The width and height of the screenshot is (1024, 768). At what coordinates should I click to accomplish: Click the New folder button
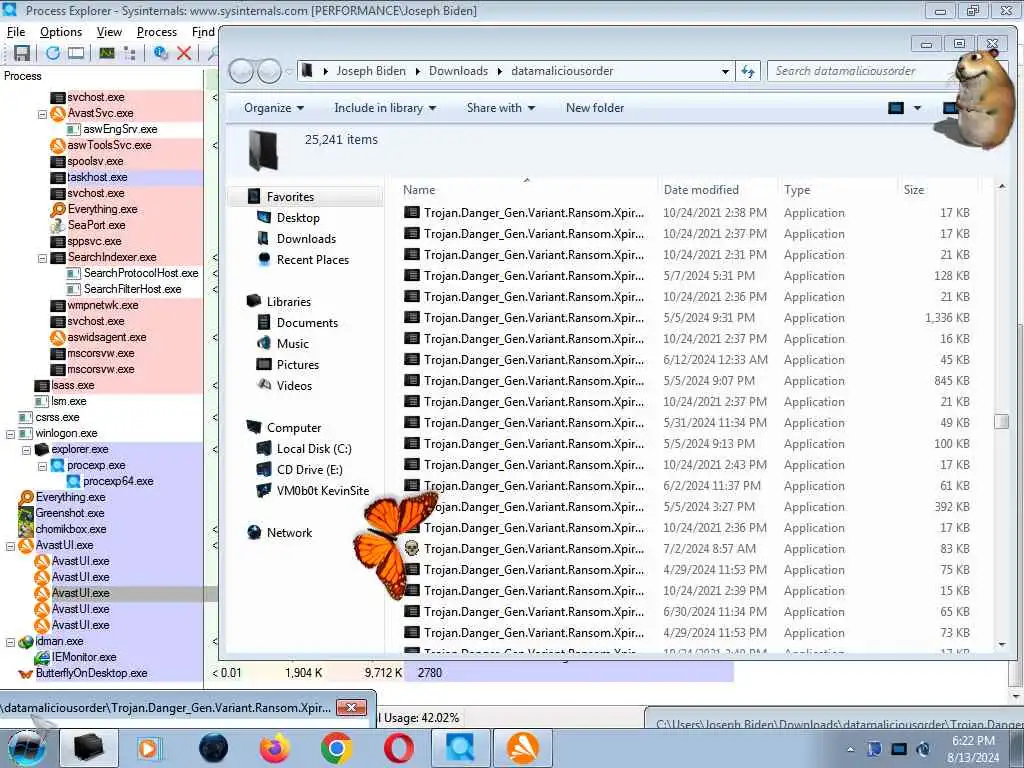pos(595,108)
